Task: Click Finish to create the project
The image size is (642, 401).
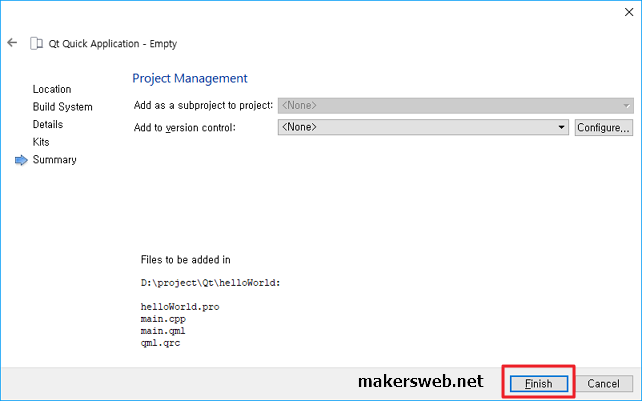Action: 538,383
